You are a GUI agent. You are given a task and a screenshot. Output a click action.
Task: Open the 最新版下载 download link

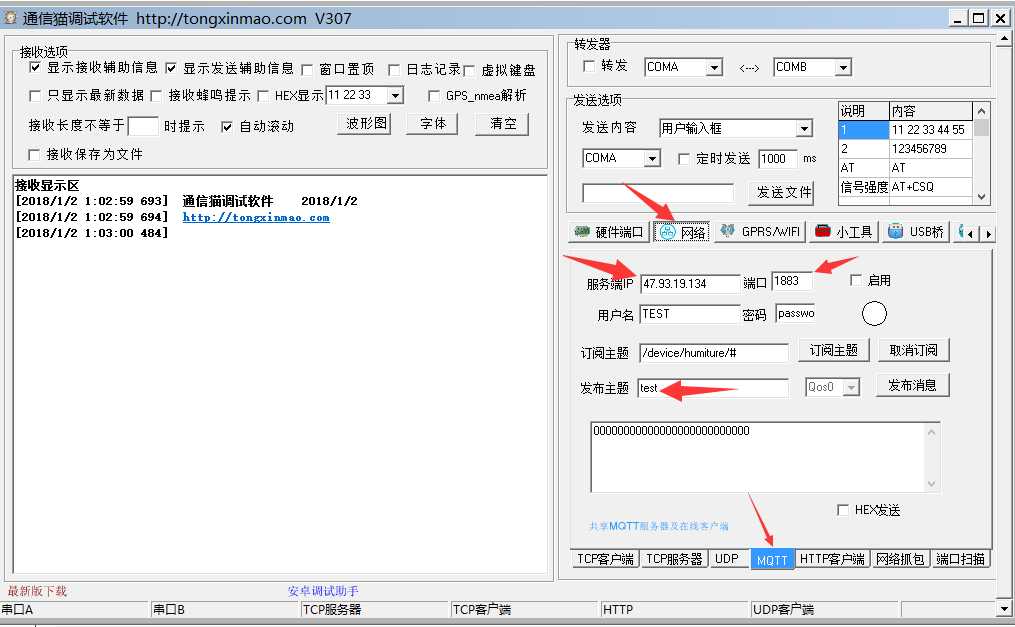(x=37, y=591)
